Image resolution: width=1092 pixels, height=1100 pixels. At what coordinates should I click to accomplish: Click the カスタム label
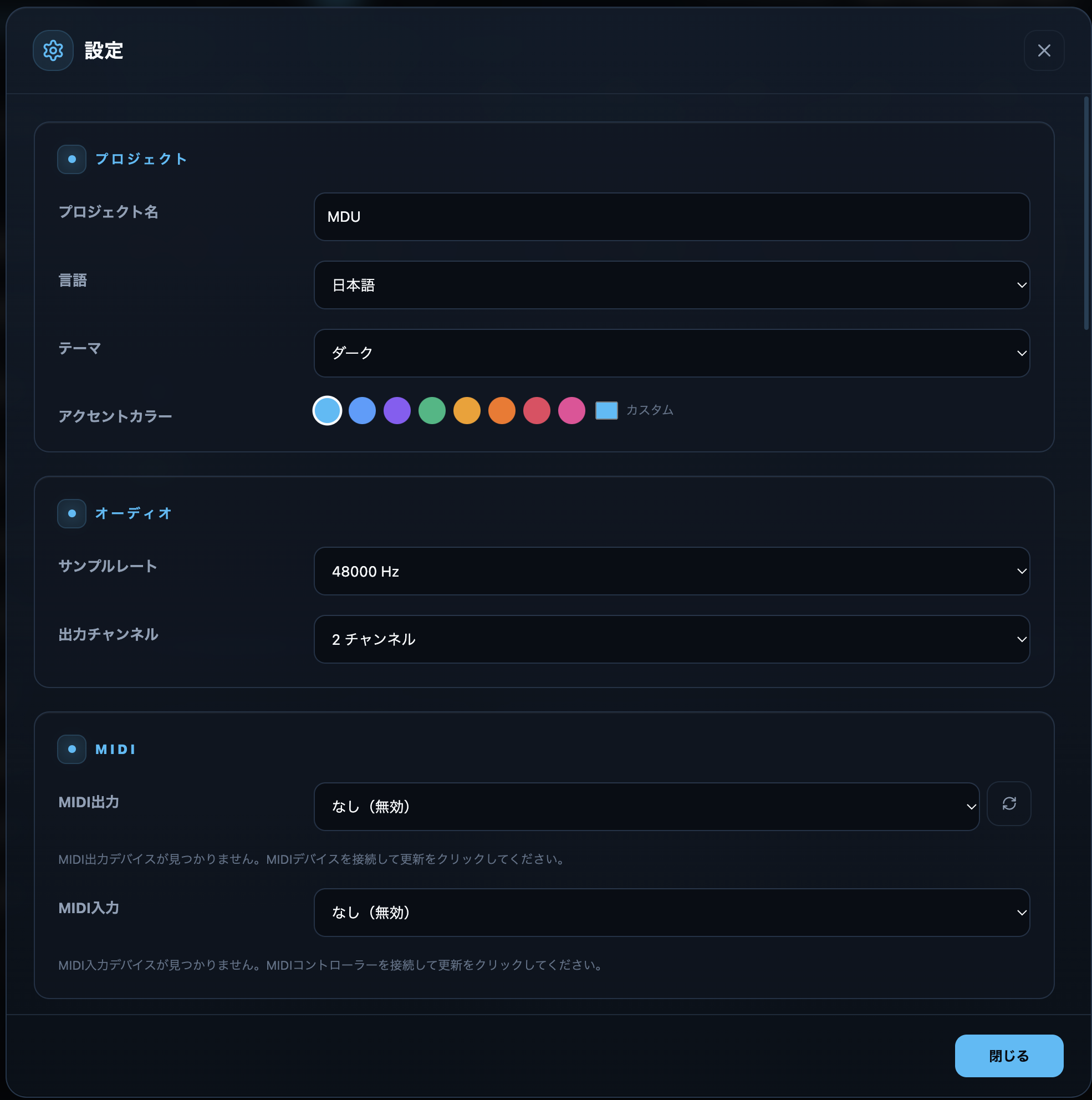(650, 410)
